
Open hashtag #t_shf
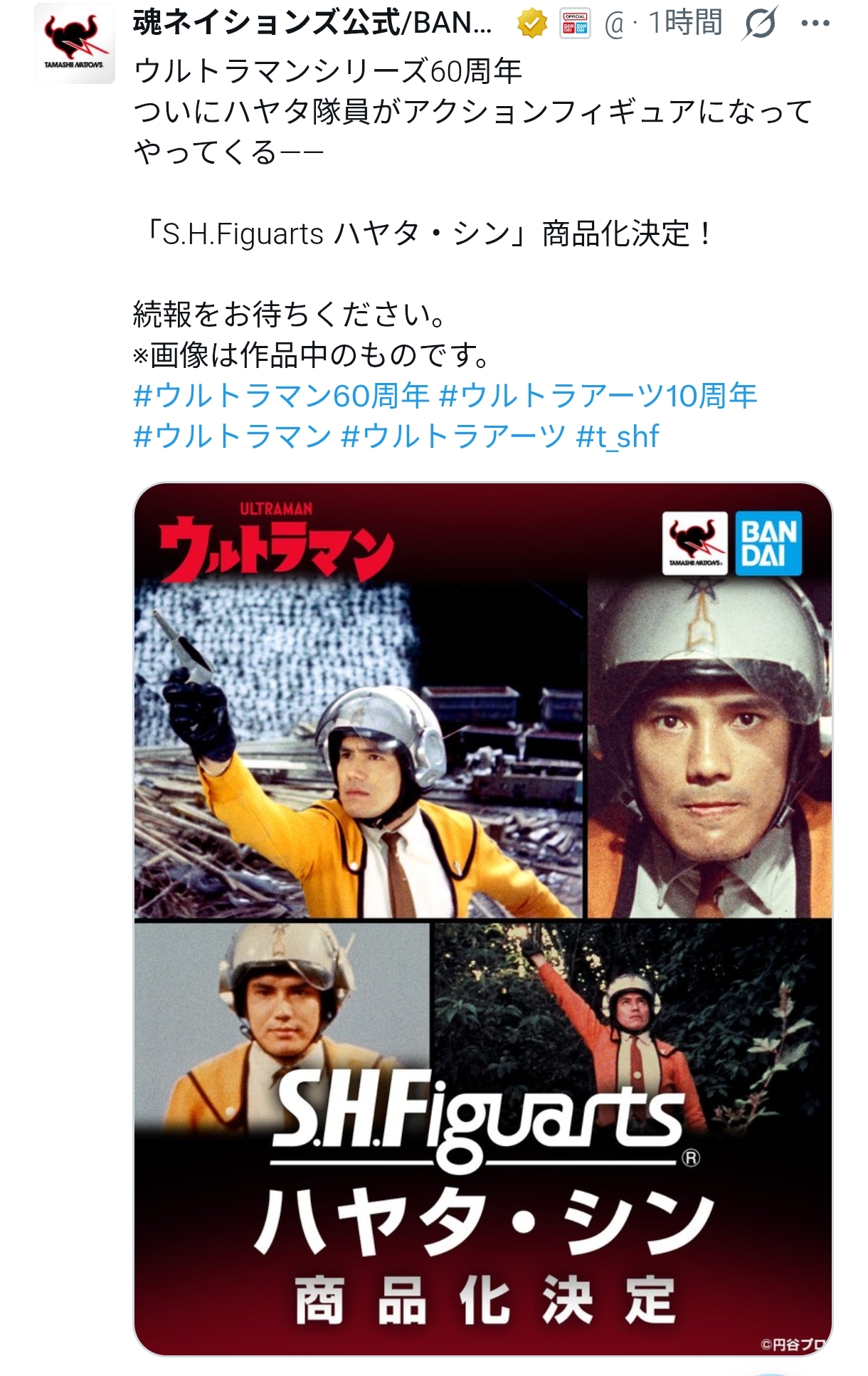(x=618, y=436)
